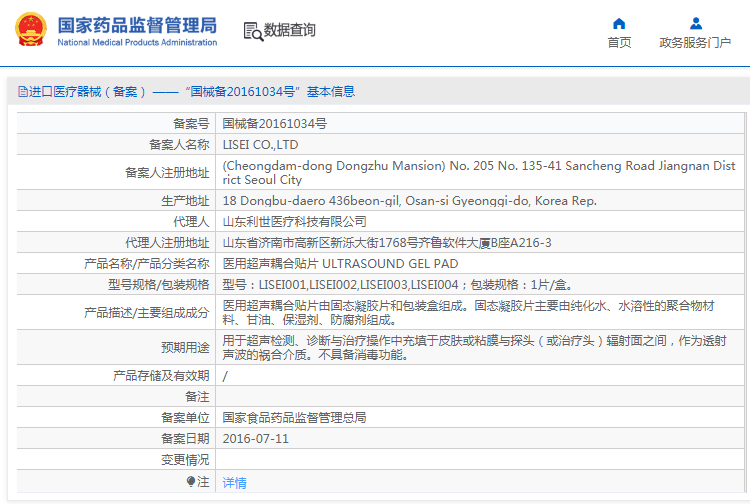This screenshot has width=750, height=504.
Task: Click 国家药品监督管理局 title text
Action: [137, 25]
